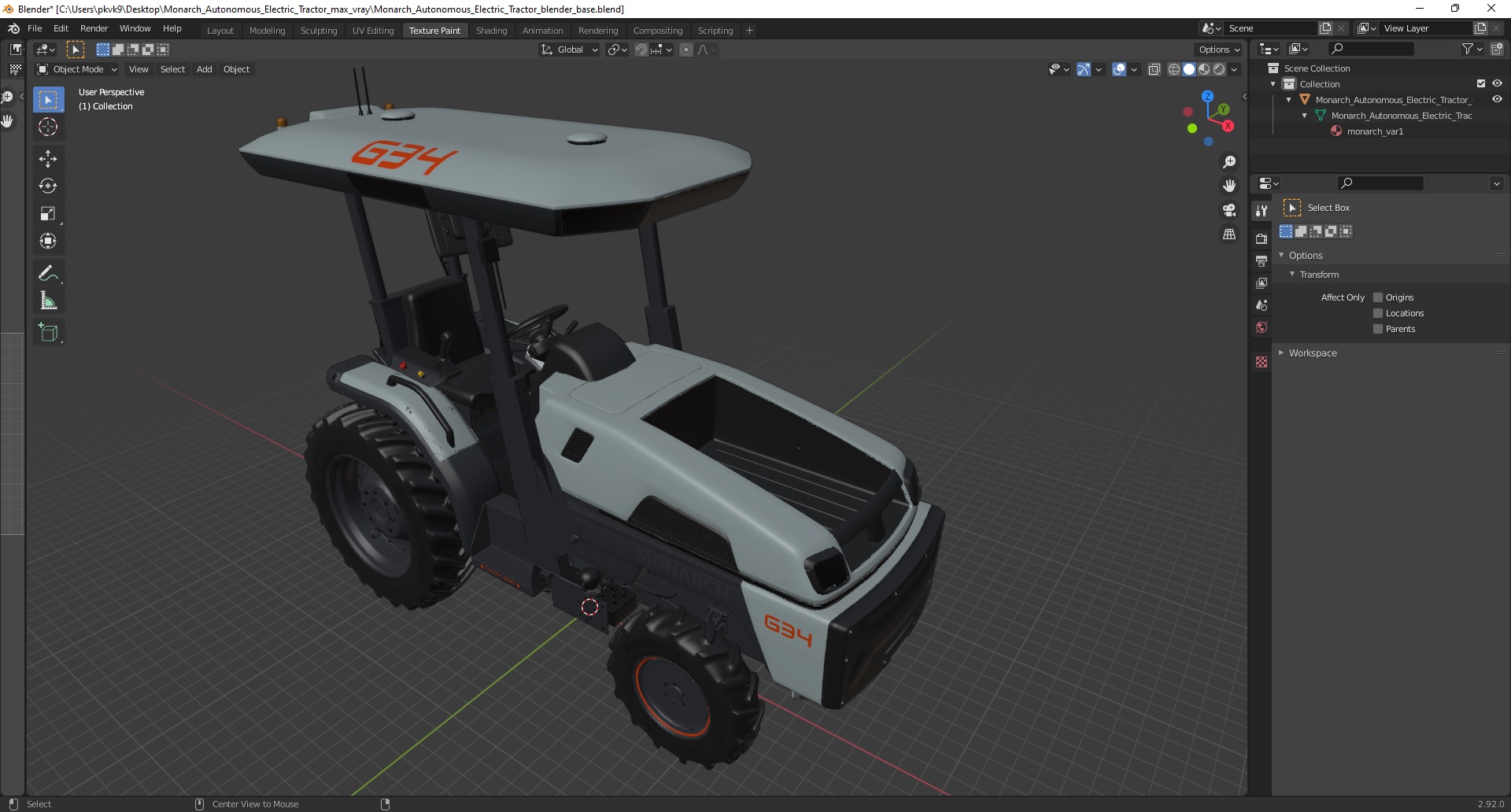Select the Move tool
This screenshot has width=1511, height=812.
[x=48, y=159]
